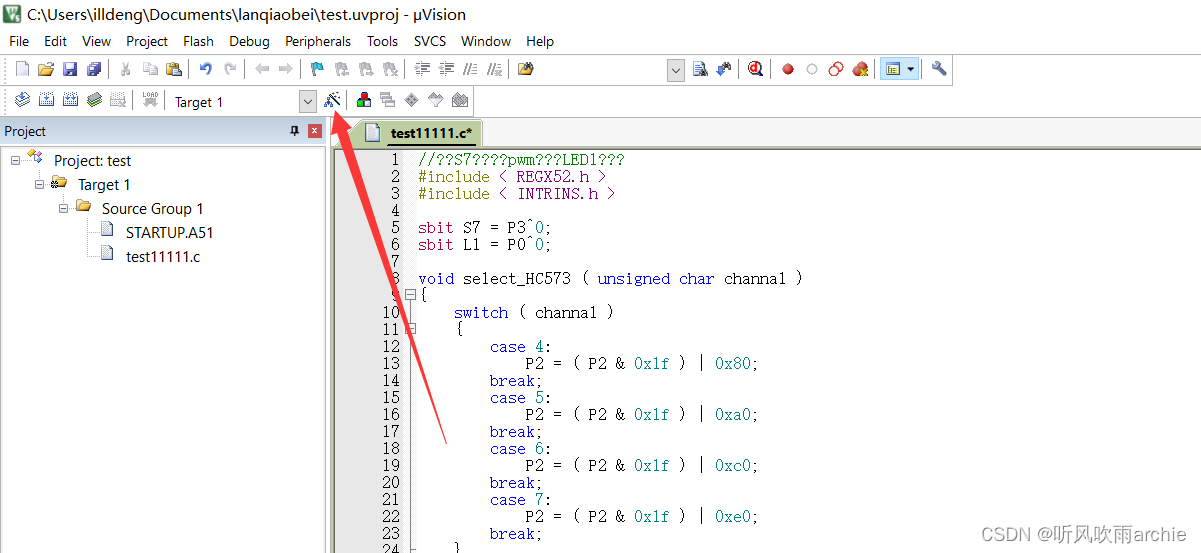Screen dimensions: 1201x553
Task: Translate the current file icon
Action: pos(22,100)
